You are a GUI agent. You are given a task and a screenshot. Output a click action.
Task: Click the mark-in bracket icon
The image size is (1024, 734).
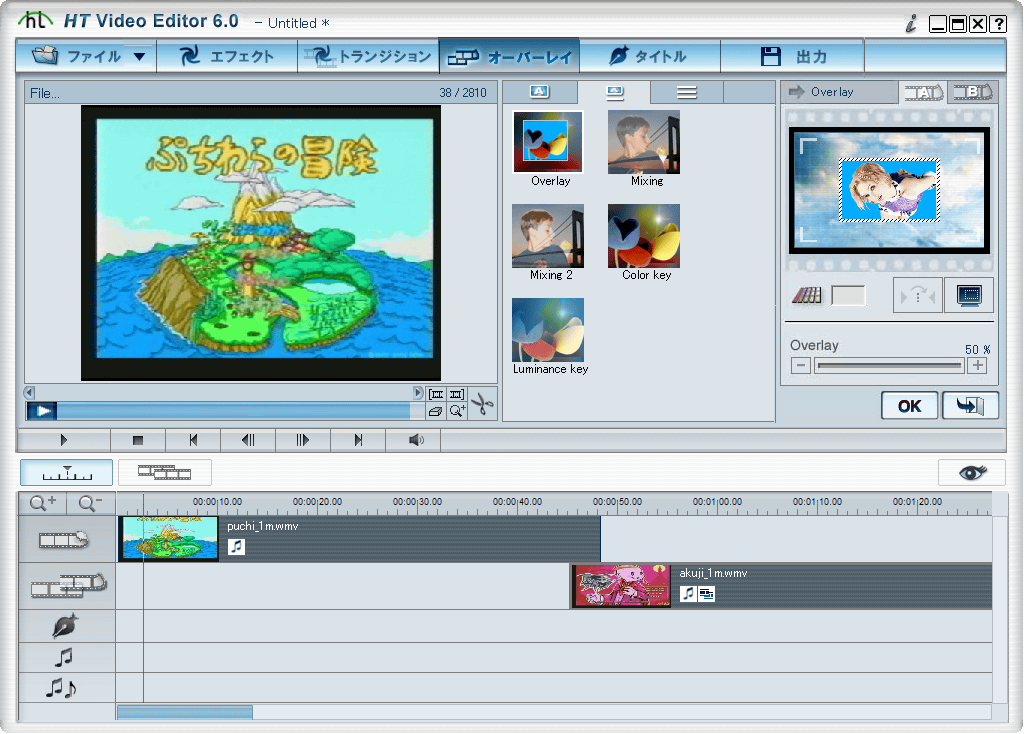436,394
